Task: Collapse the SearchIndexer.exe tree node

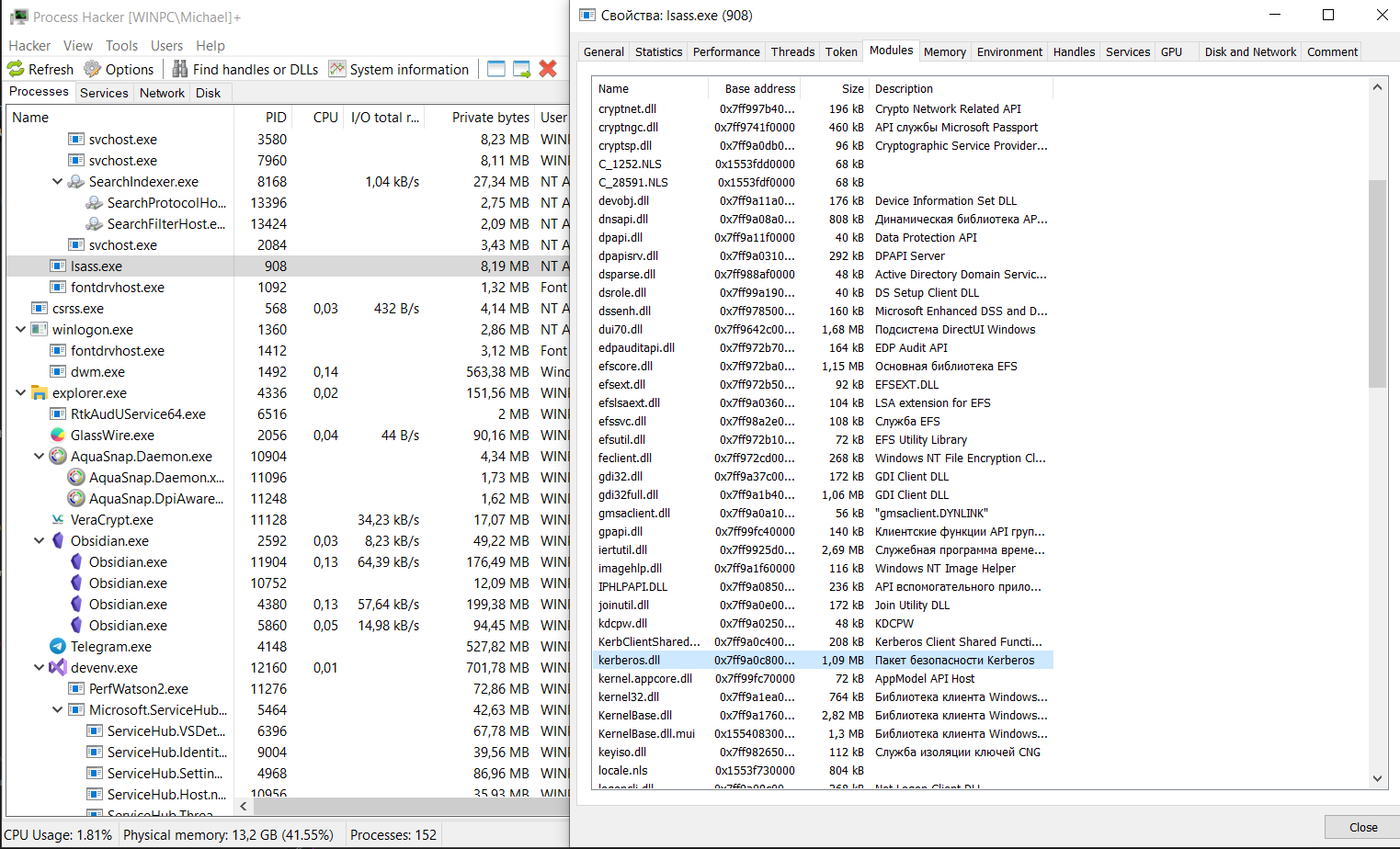Action: [x=57, y=181]
